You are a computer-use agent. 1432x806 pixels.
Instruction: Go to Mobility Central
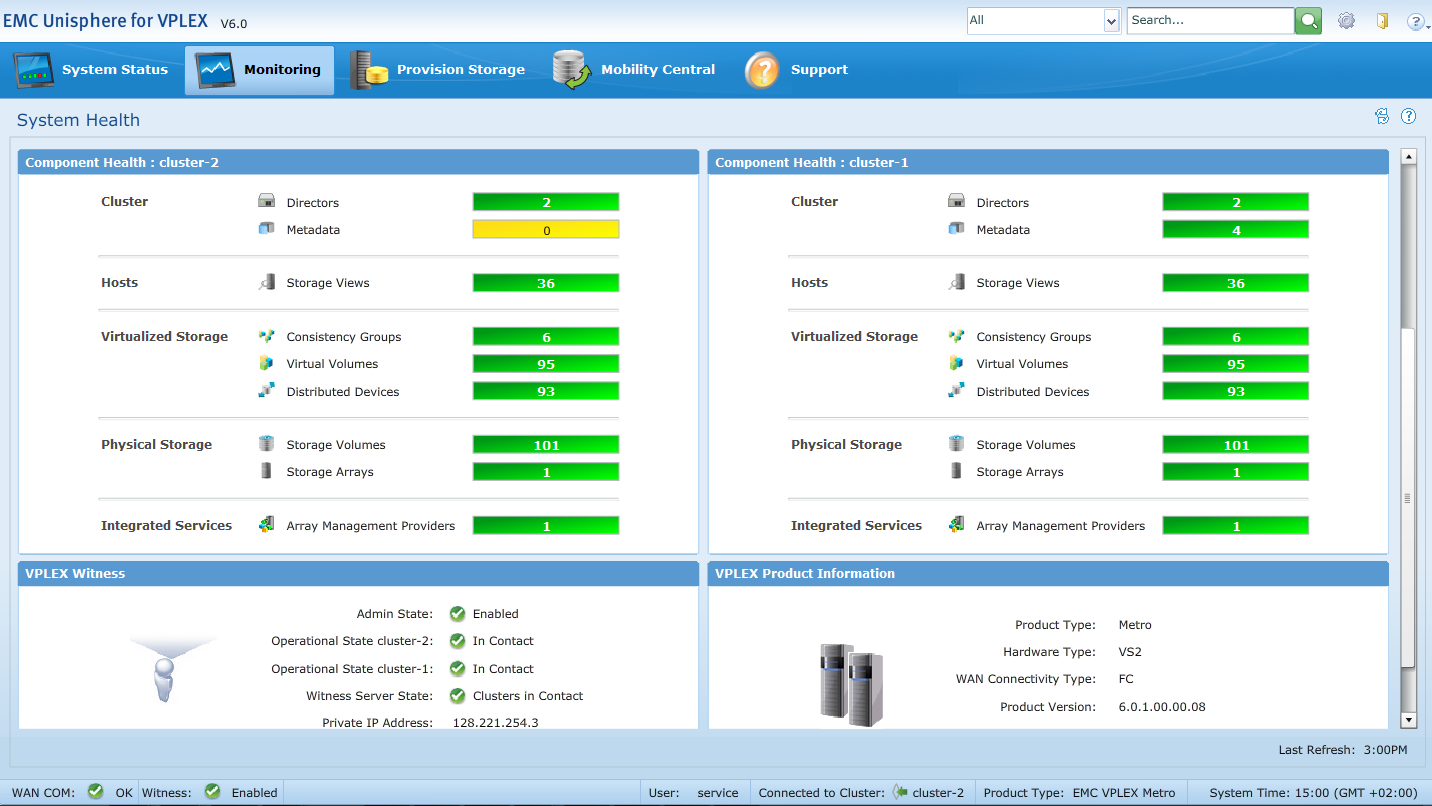[636, 69]
